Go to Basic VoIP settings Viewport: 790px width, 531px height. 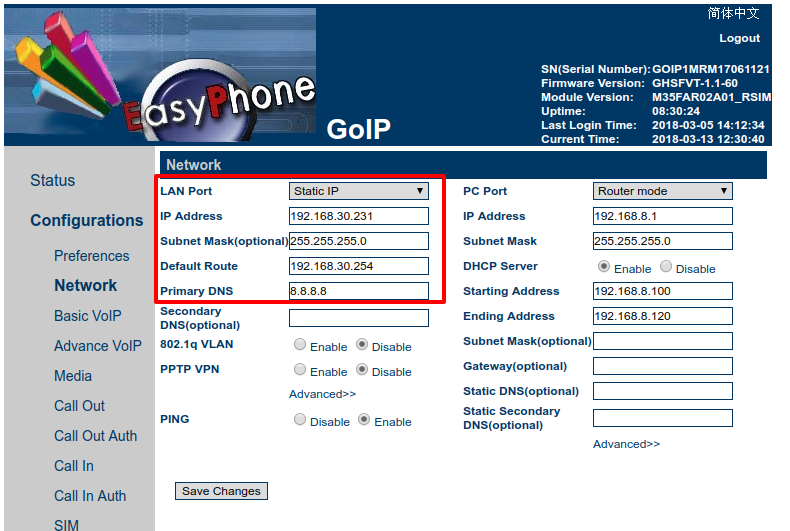click(x=88, y=316)
